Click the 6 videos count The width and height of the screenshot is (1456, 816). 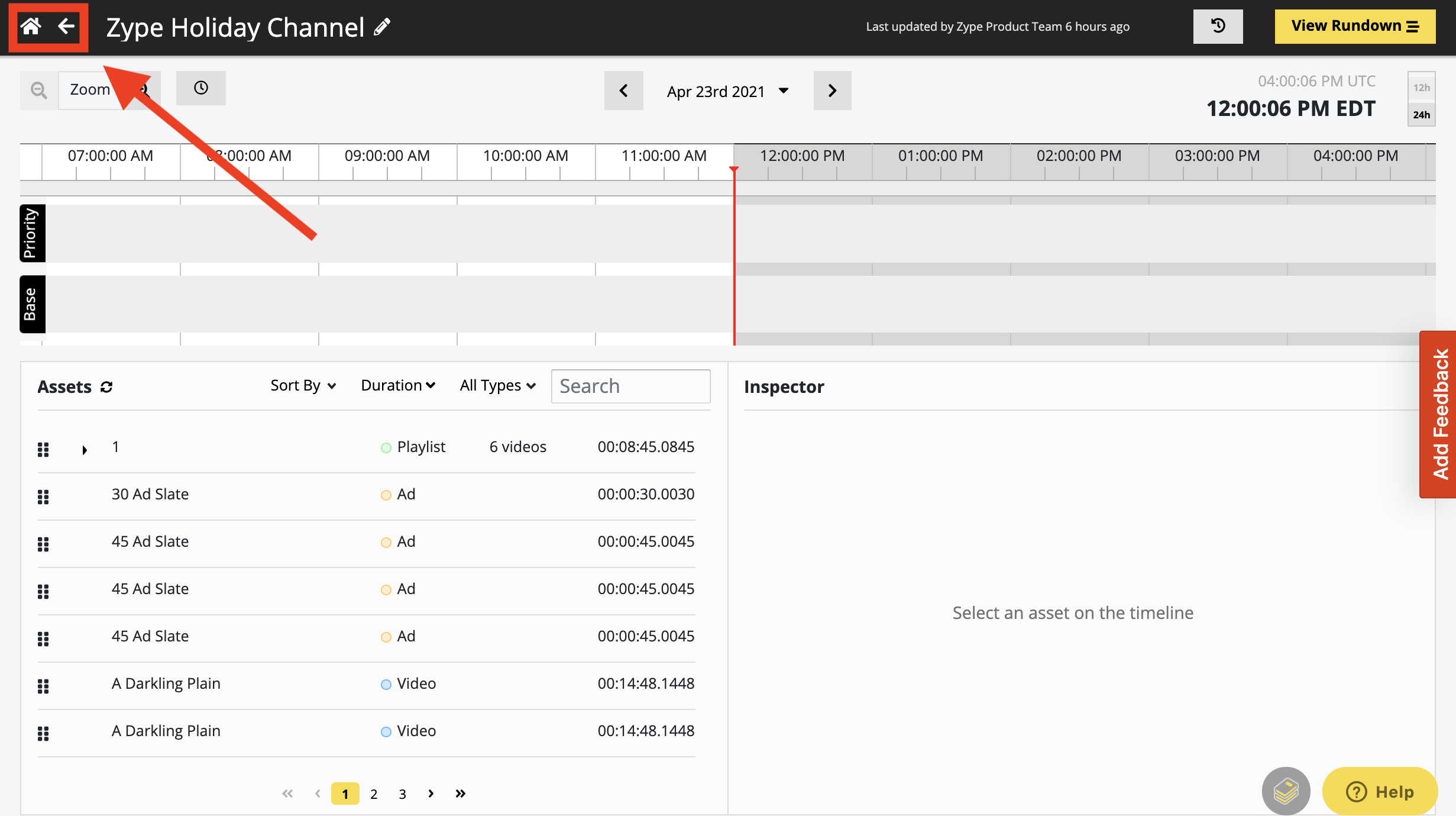pyautogui.click(x=517, y=447)
